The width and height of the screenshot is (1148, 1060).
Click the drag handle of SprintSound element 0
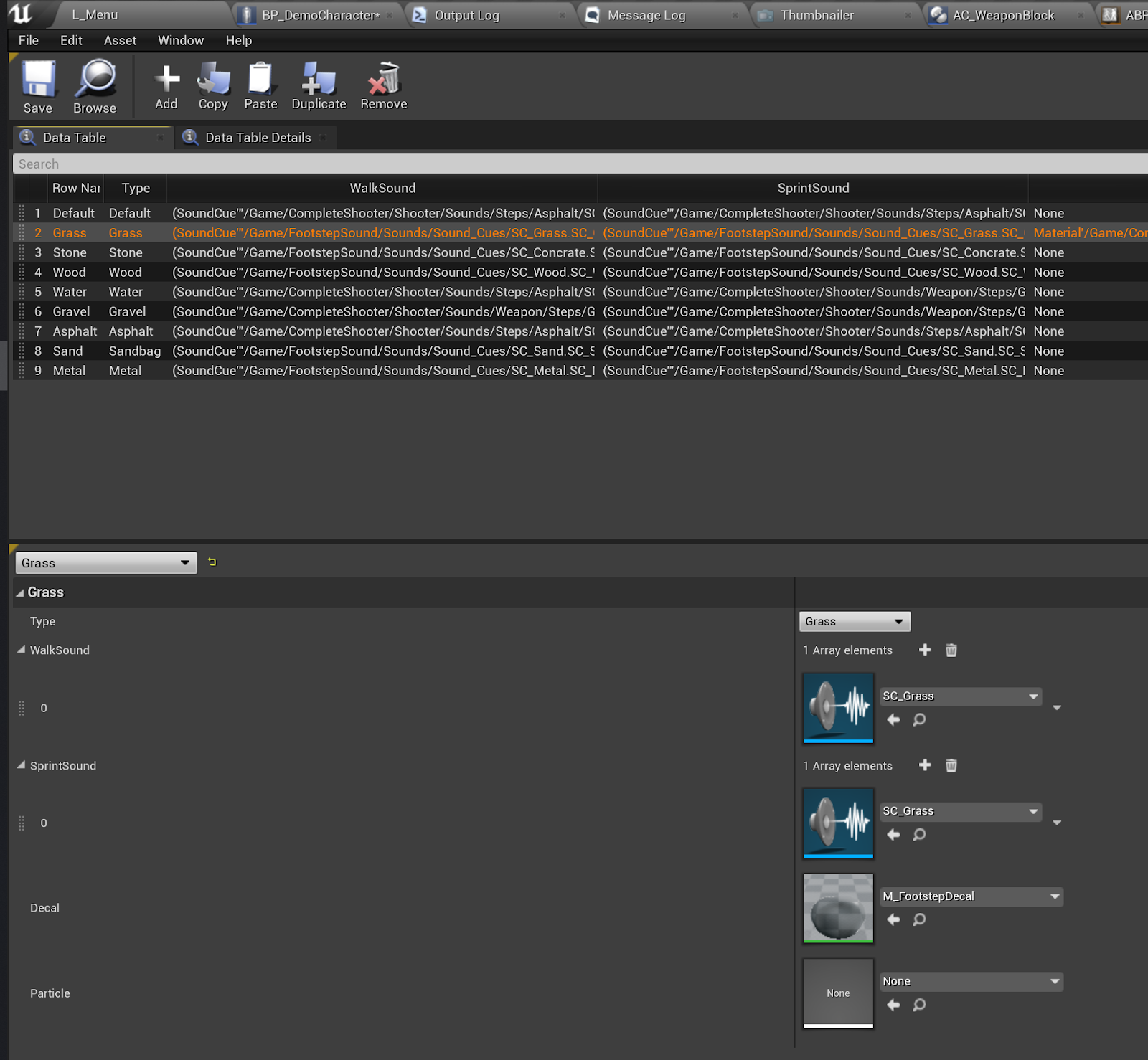[22, 823]
